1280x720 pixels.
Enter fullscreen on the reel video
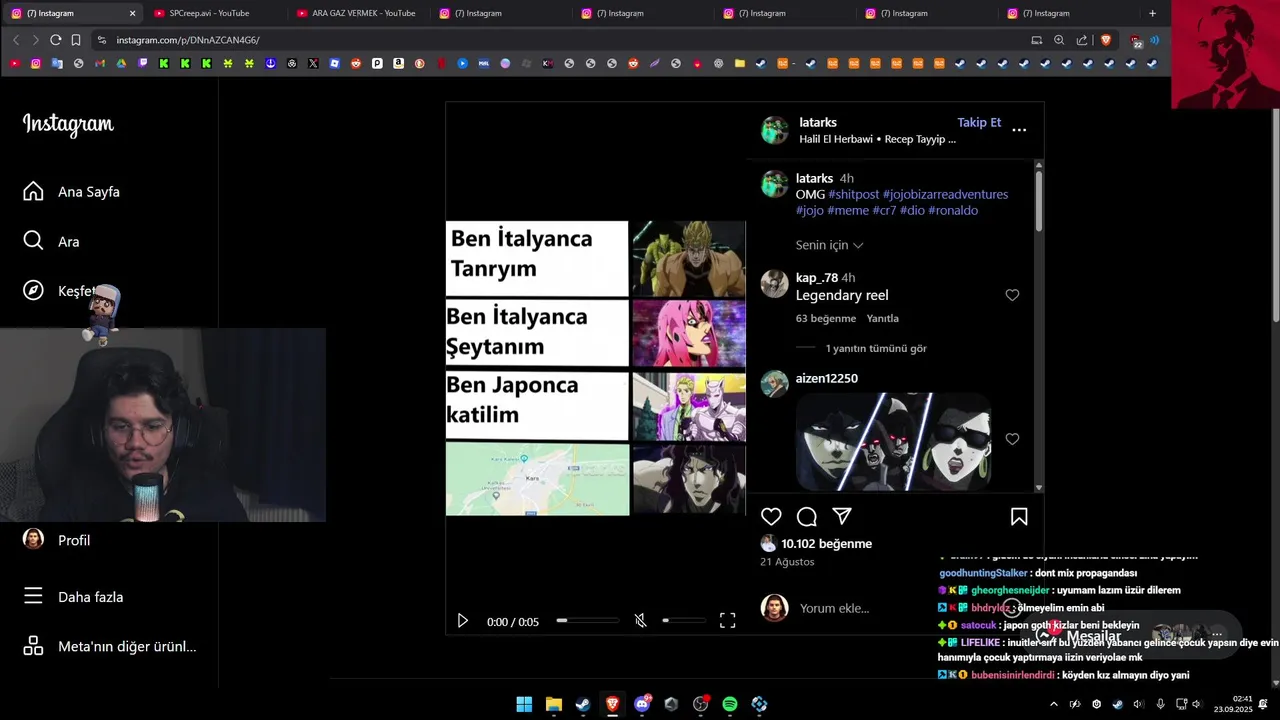(728, 621)
